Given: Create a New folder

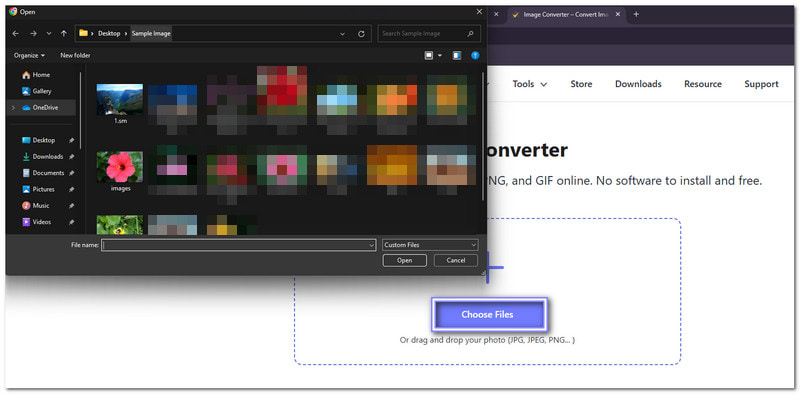Looking at the screenshot, I should pos(75,55).
